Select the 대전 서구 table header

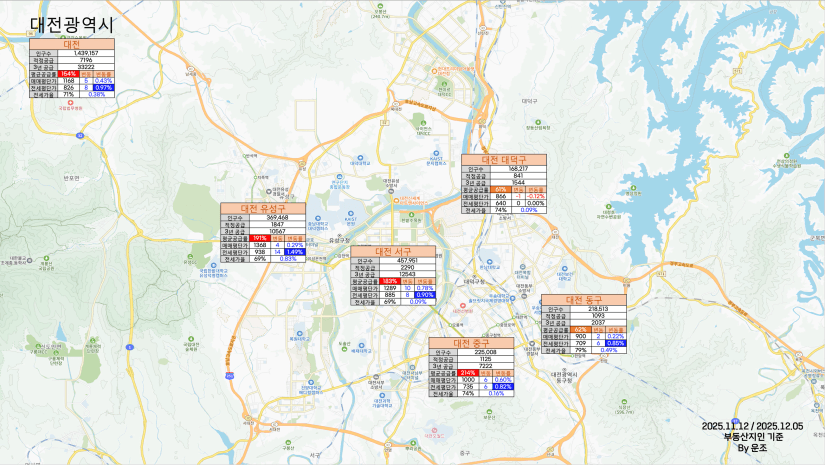tap(393, 251)
